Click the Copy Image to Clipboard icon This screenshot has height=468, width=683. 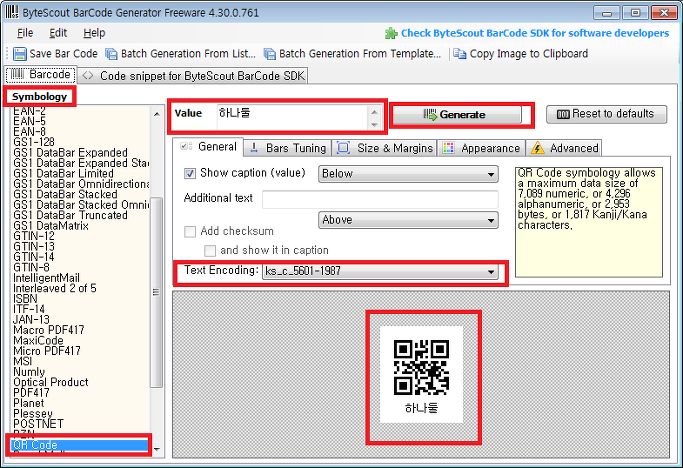click(460, 54)
